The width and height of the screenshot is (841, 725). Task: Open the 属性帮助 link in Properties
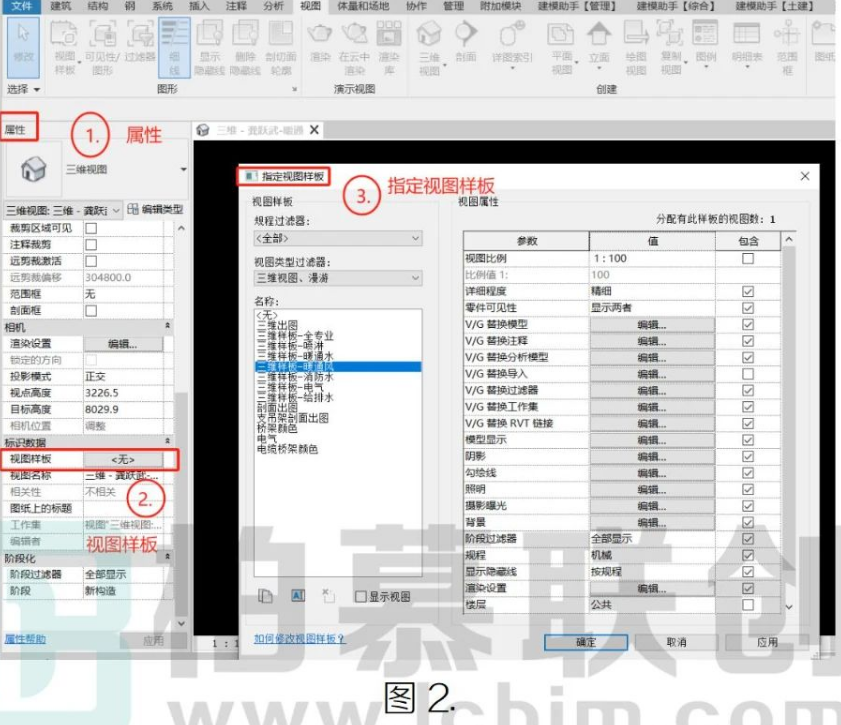coord(25,639)
